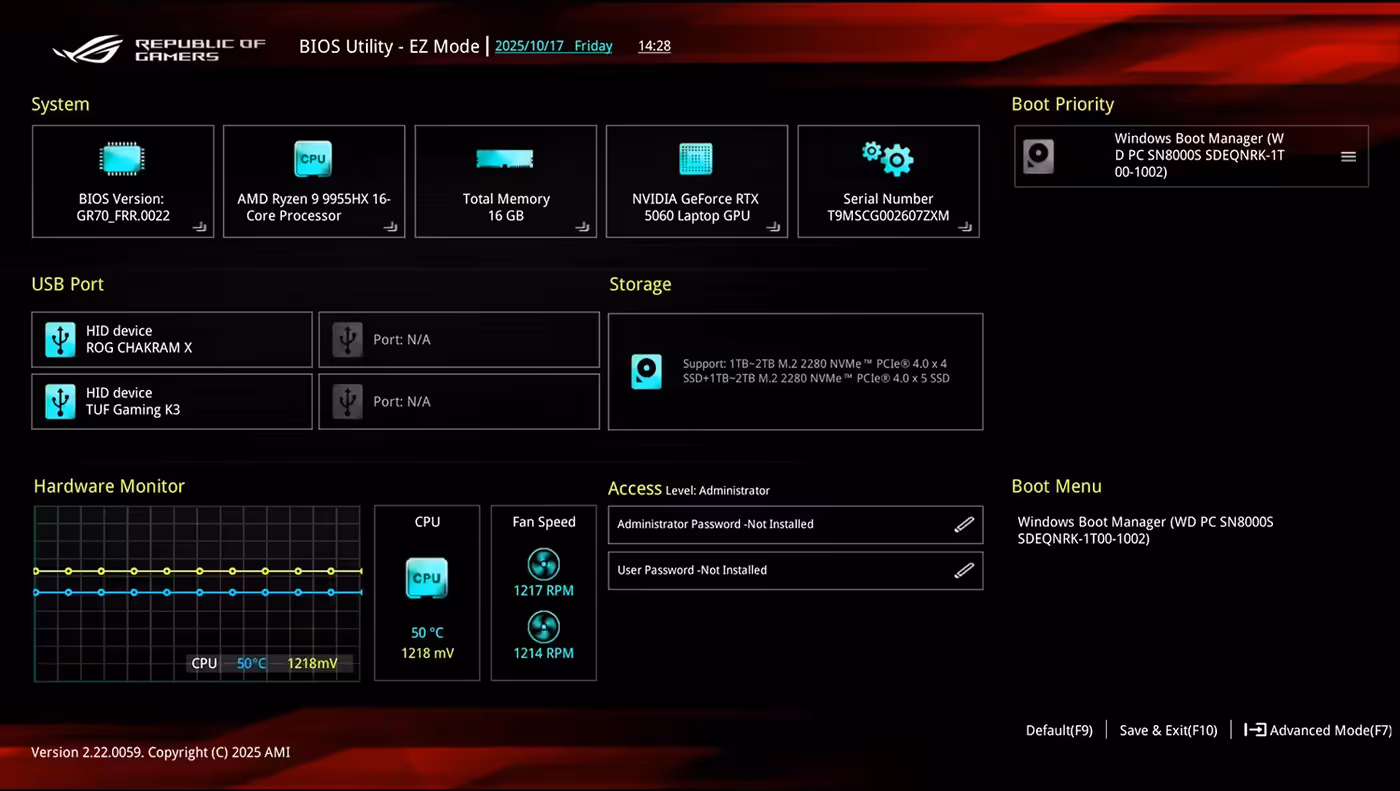Expand the AMD Ryzen processor card corner arrow
Viewport: 1400px width, 791px height.
[x=392, y=227]
